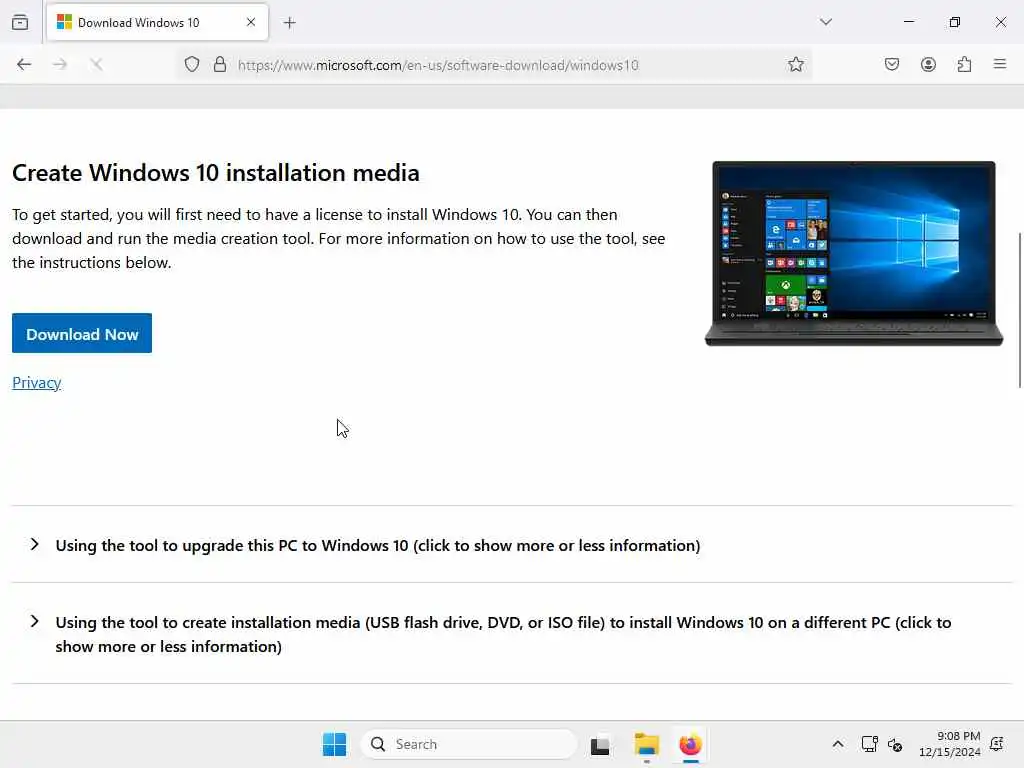Open Task View on taskbar
1024x768 pixels.
[600, 744]
